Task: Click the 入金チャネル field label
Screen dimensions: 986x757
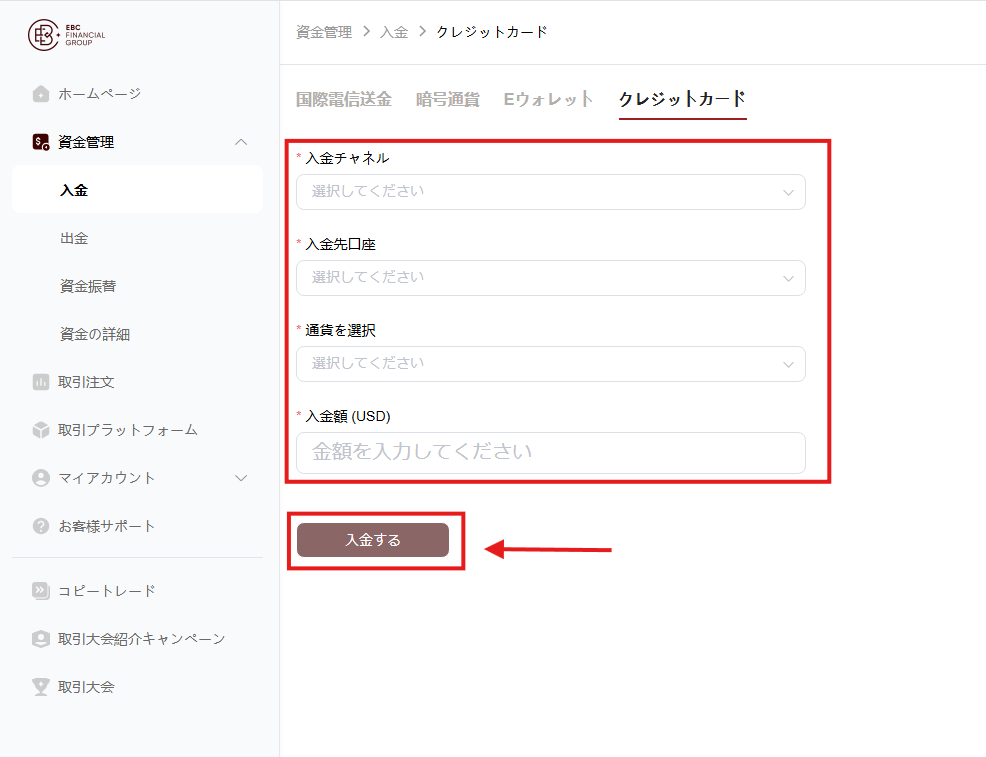Action: (x=347, y=158)
